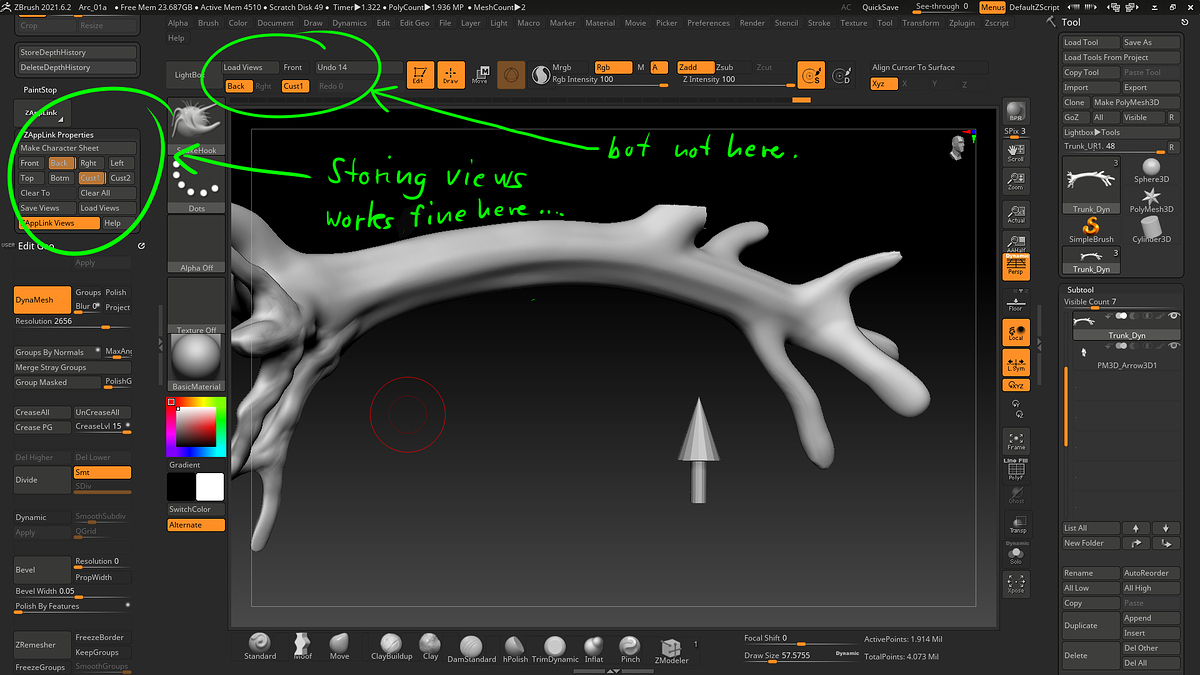The height and width of the screenshot is (675, 1200).
Task: Expand the ZAppLink Properties section
Action: (x=58, y=135)
